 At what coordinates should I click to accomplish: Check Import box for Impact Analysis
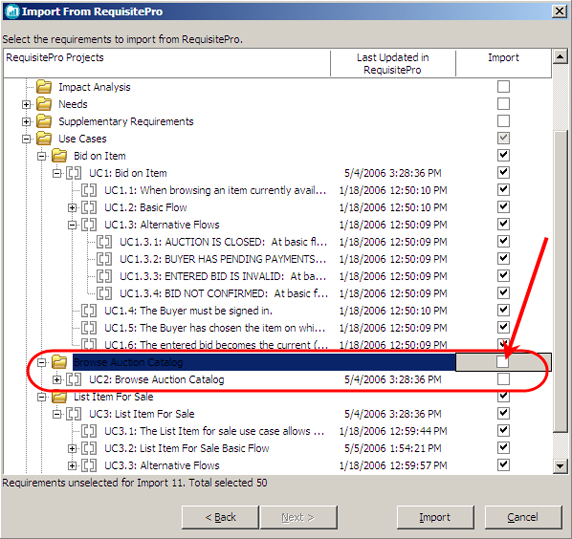pyautogui.click(x=503, y=87)
